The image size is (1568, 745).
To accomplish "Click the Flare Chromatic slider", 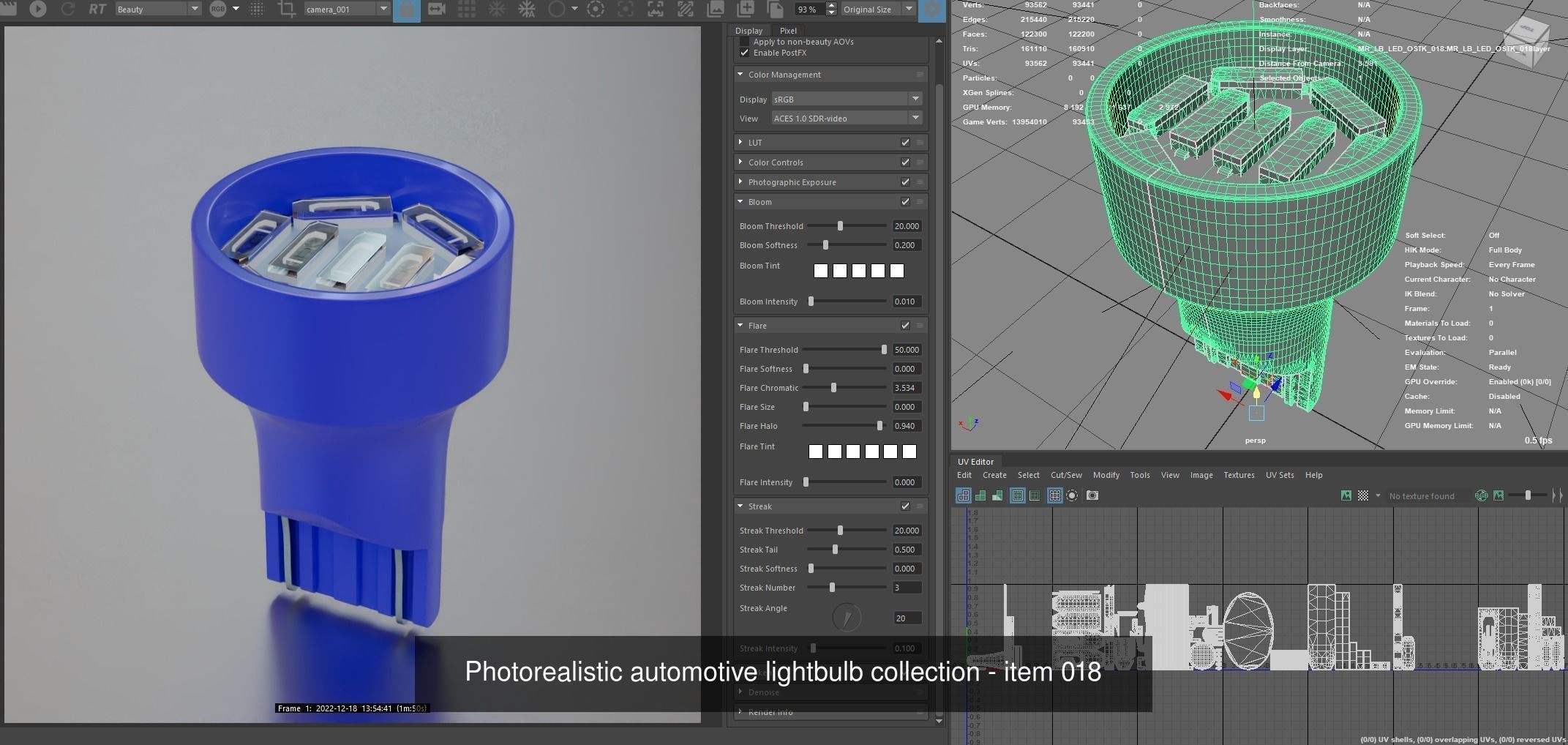I will pyautogui.click(x=844, y=388).
